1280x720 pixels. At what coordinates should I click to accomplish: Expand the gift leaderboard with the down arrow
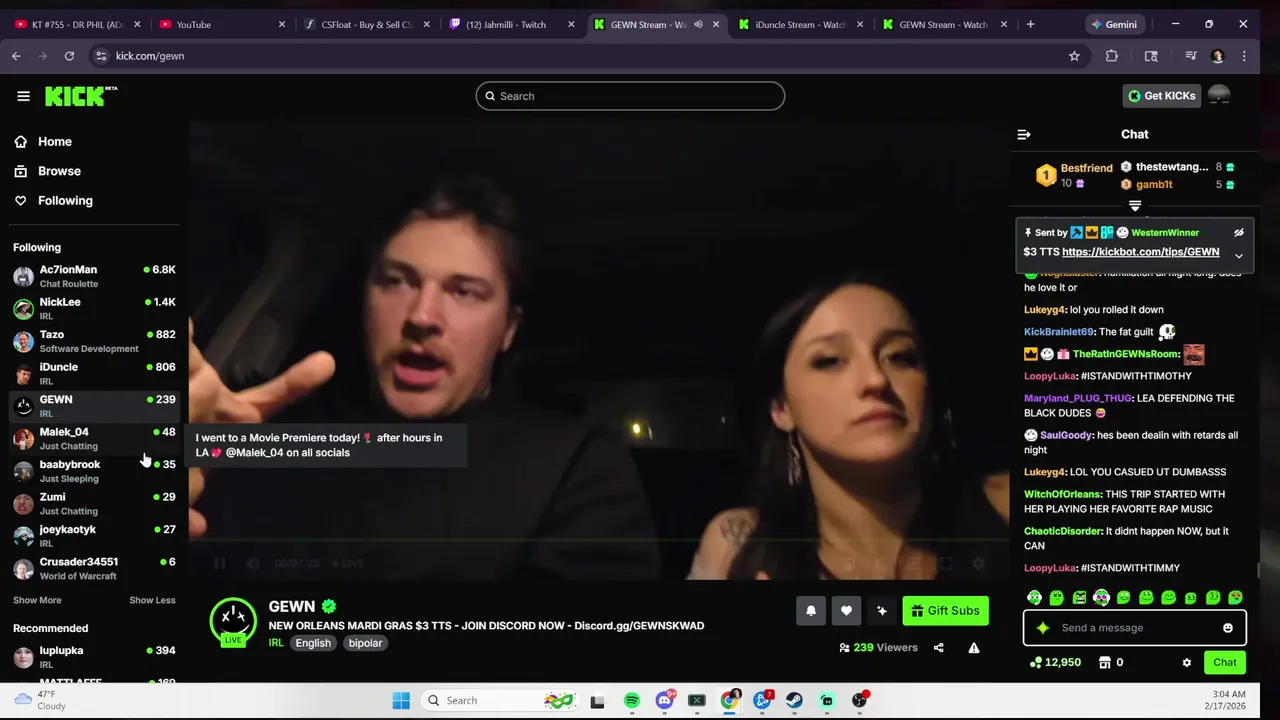(x=1135, y=206)
